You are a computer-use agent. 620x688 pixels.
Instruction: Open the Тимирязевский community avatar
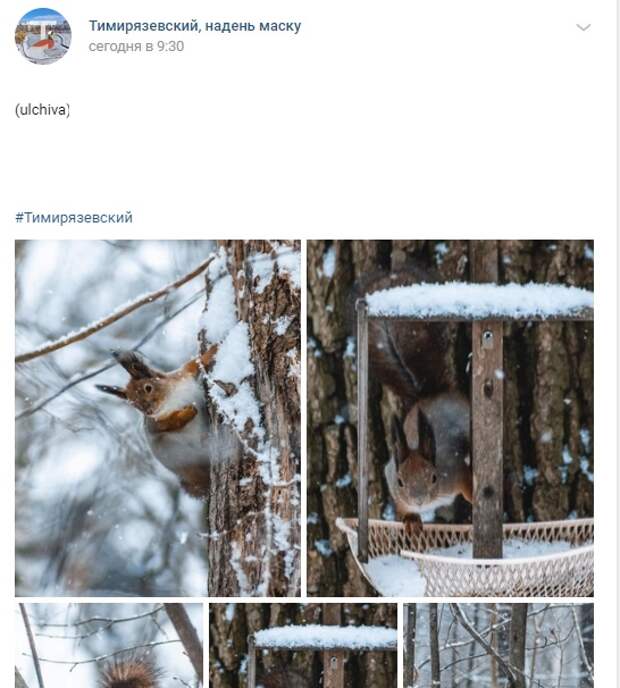tap(43, 36)
